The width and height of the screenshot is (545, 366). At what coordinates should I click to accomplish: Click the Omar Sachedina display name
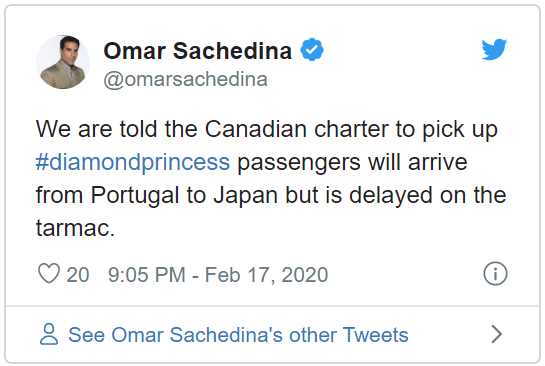[197, 51]
